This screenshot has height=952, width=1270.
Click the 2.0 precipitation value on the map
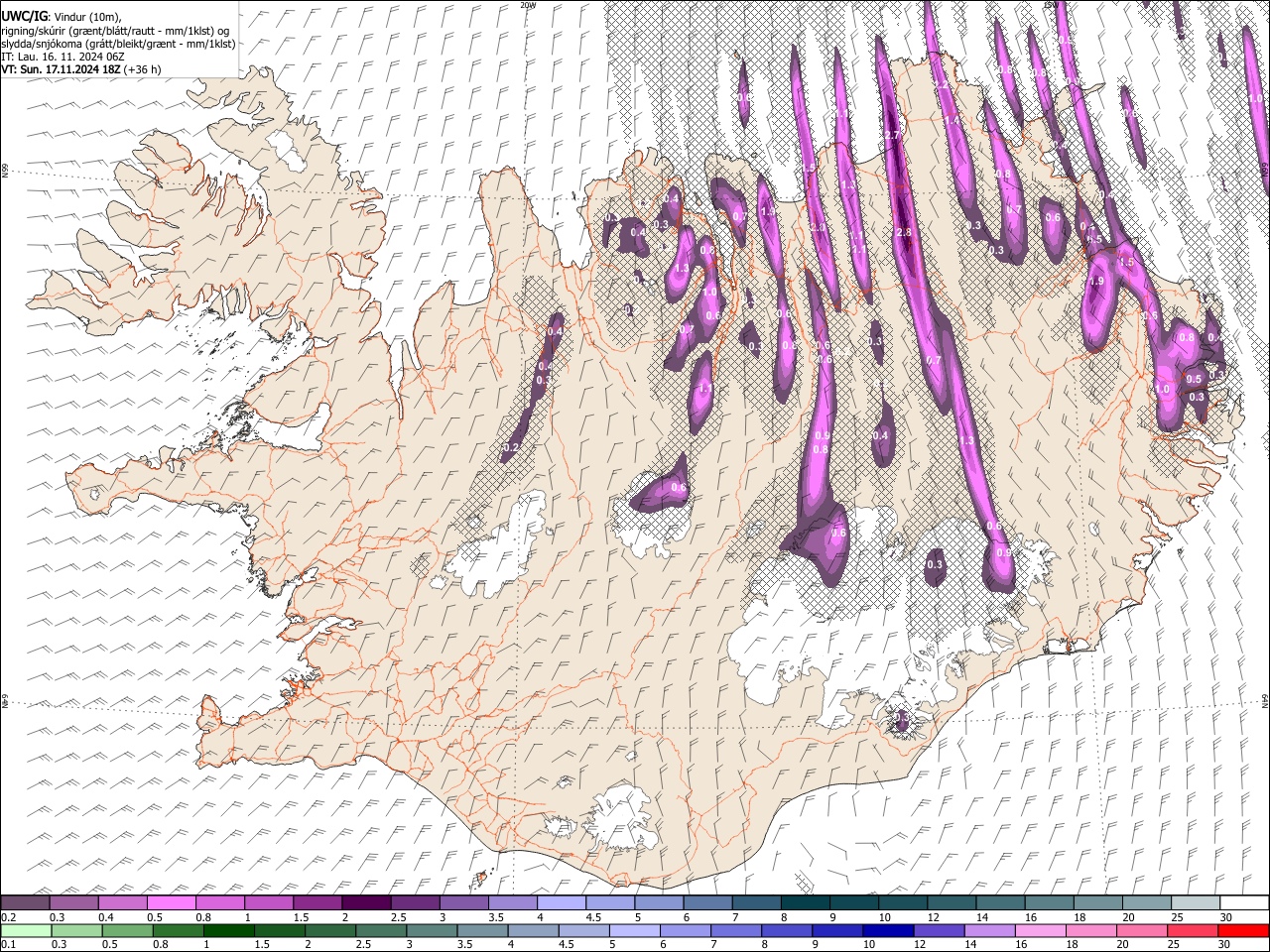(818, 227)
